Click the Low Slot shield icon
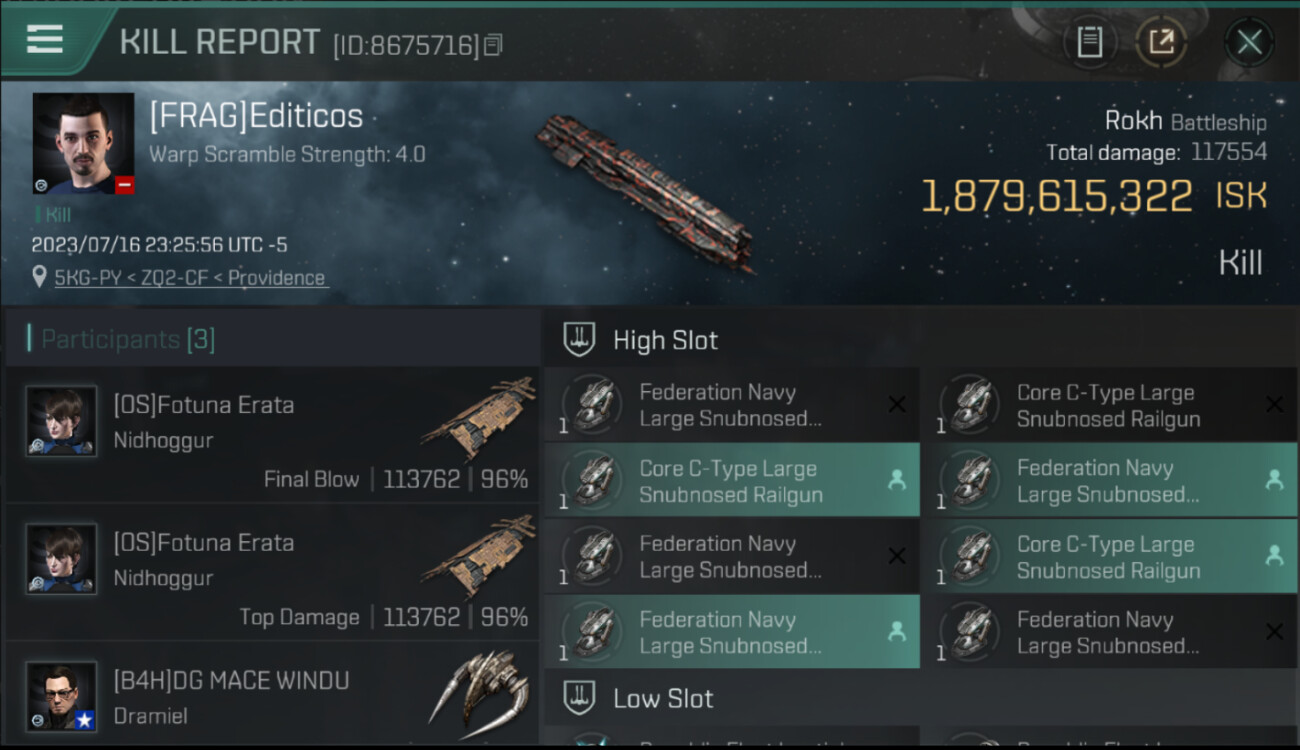This screenshot has width=1300, height=750. [x=579, y=698]
